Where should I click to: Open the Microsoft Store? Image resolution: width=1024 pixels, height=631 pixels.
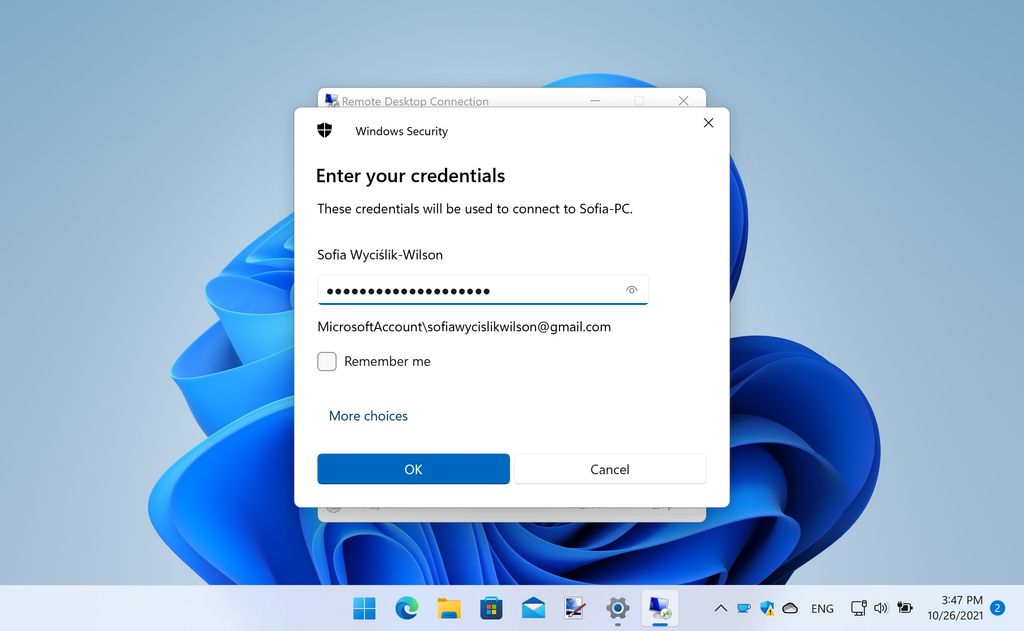[x=491, y=608]
